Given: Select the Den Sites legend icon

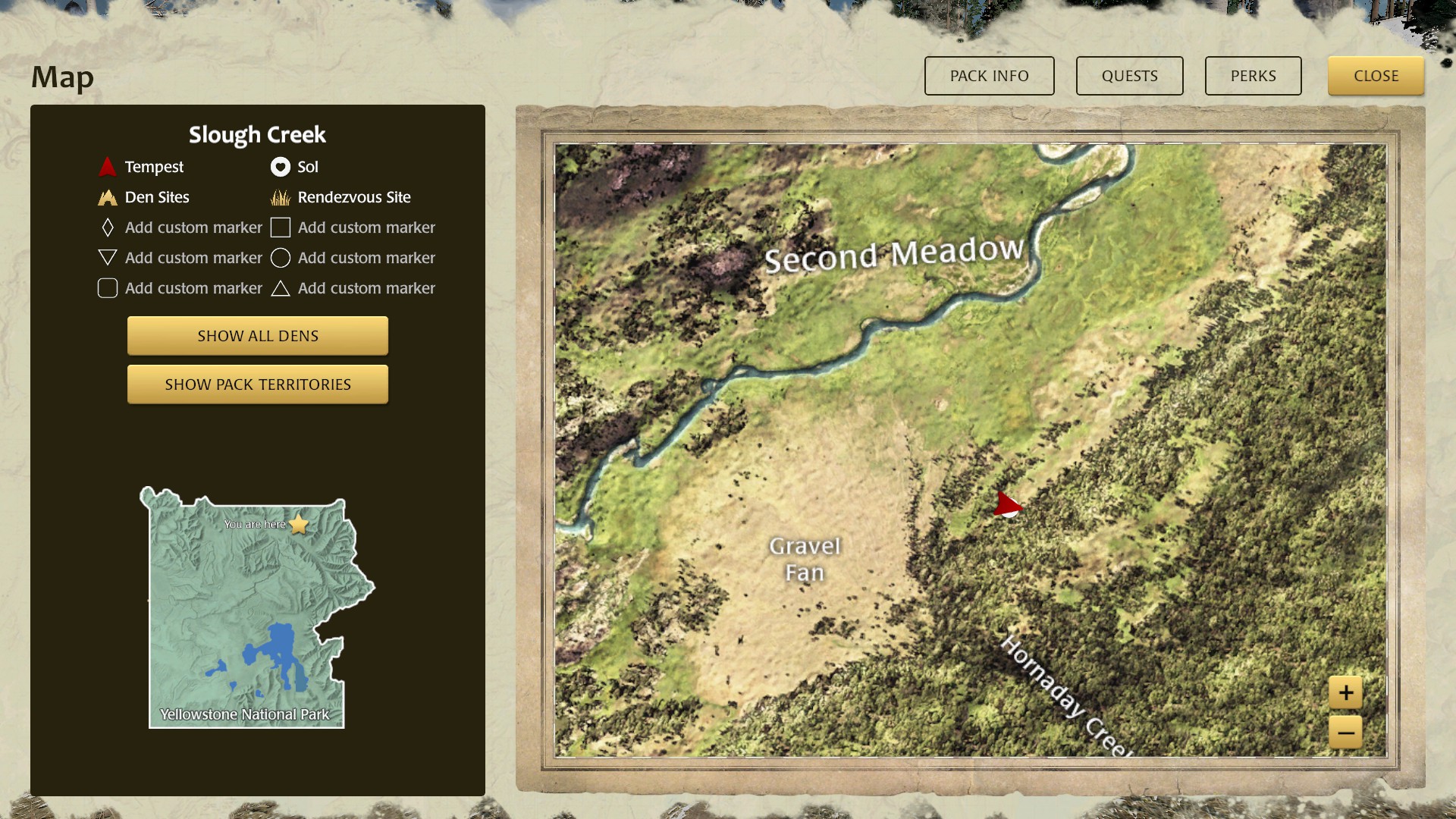Looking at the screenshot, I should coord(107,198).
